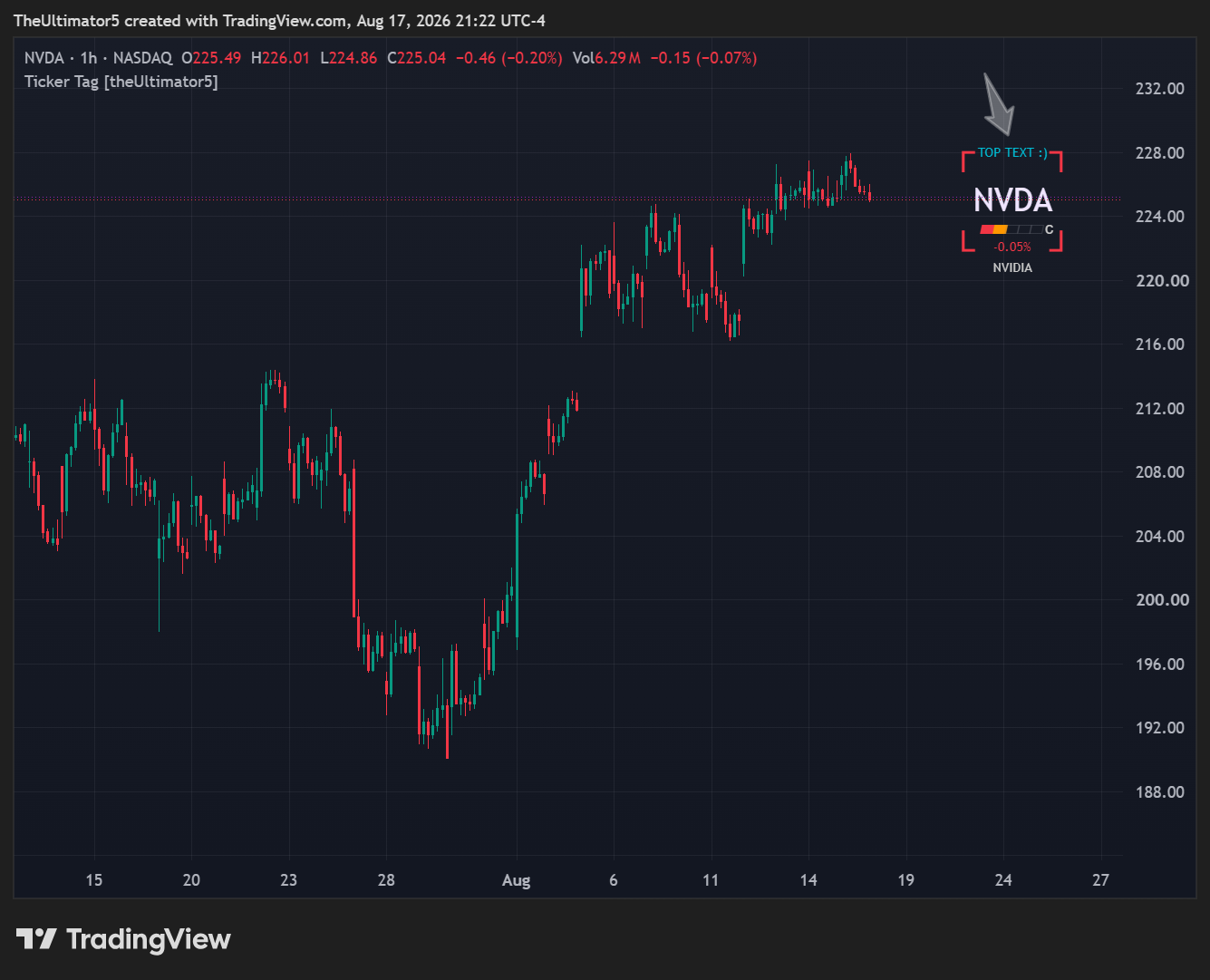Click the 'Aug' label on time axis
The height and width of the screenshot is (980, 1210).
(x=517, y=880)
